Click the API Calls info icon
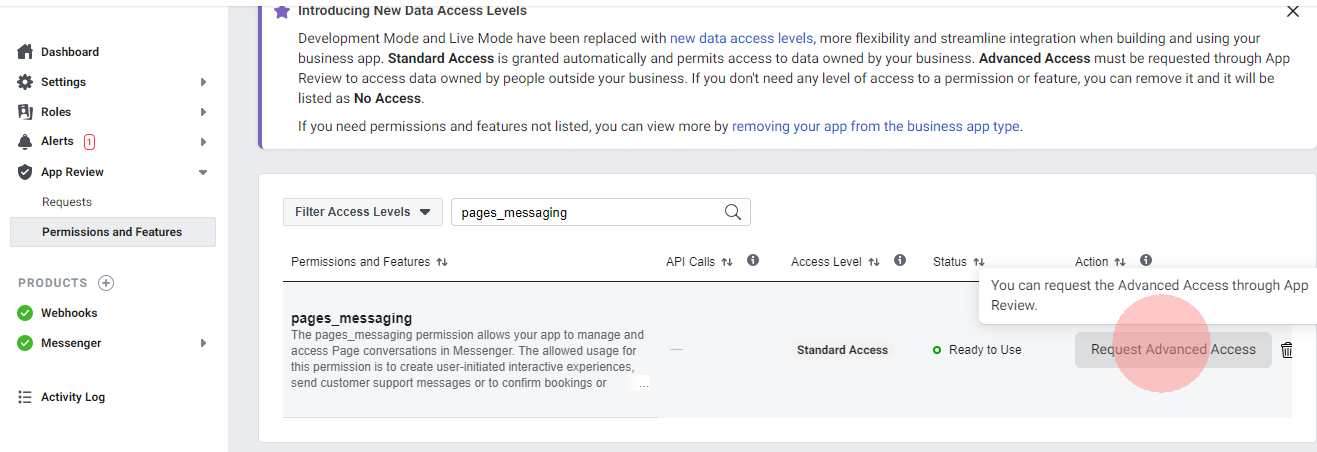Screen dimensions: 1317x452 753,261
